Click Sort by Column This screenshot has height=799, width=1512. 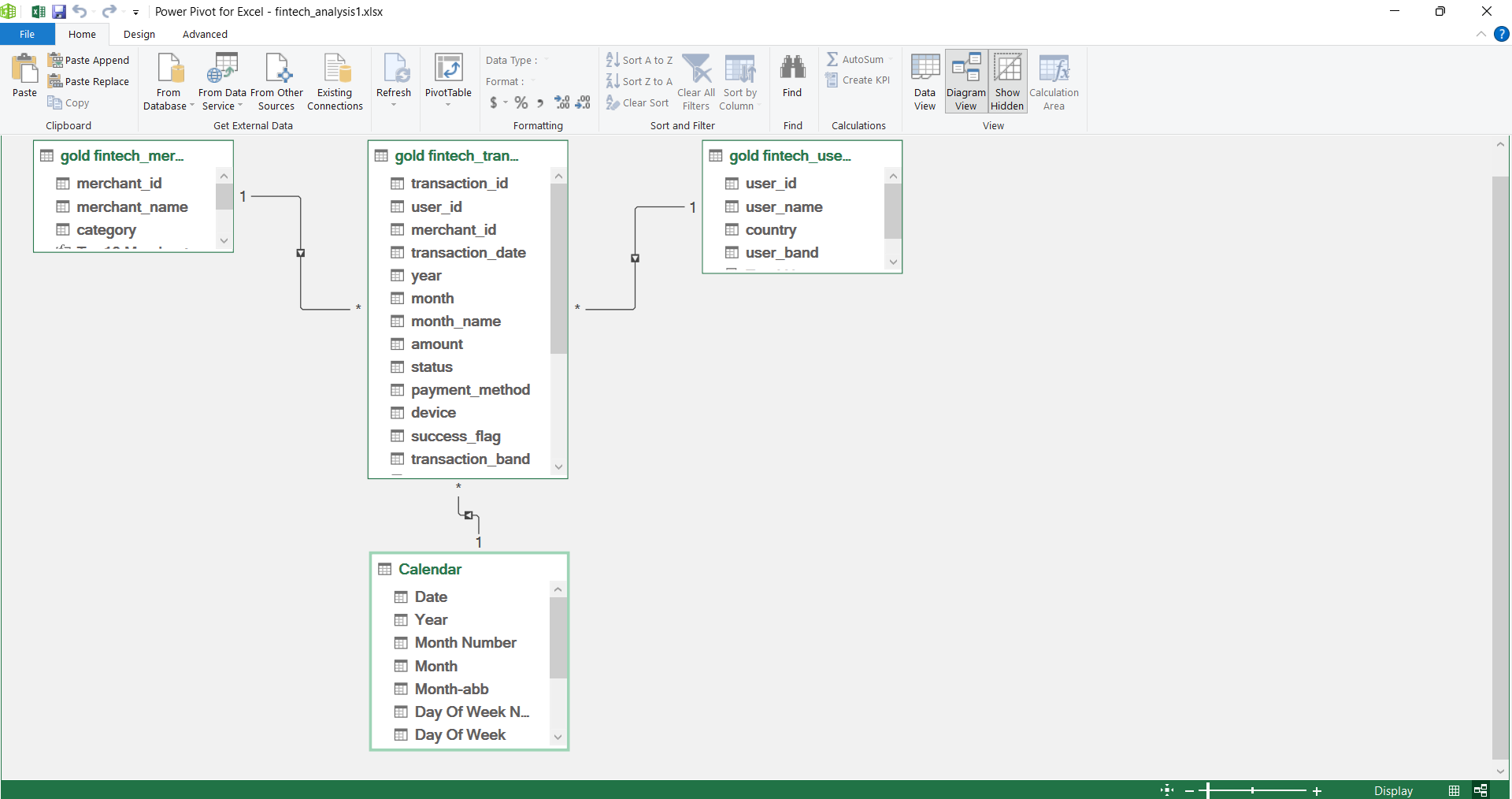coord(738,82)
